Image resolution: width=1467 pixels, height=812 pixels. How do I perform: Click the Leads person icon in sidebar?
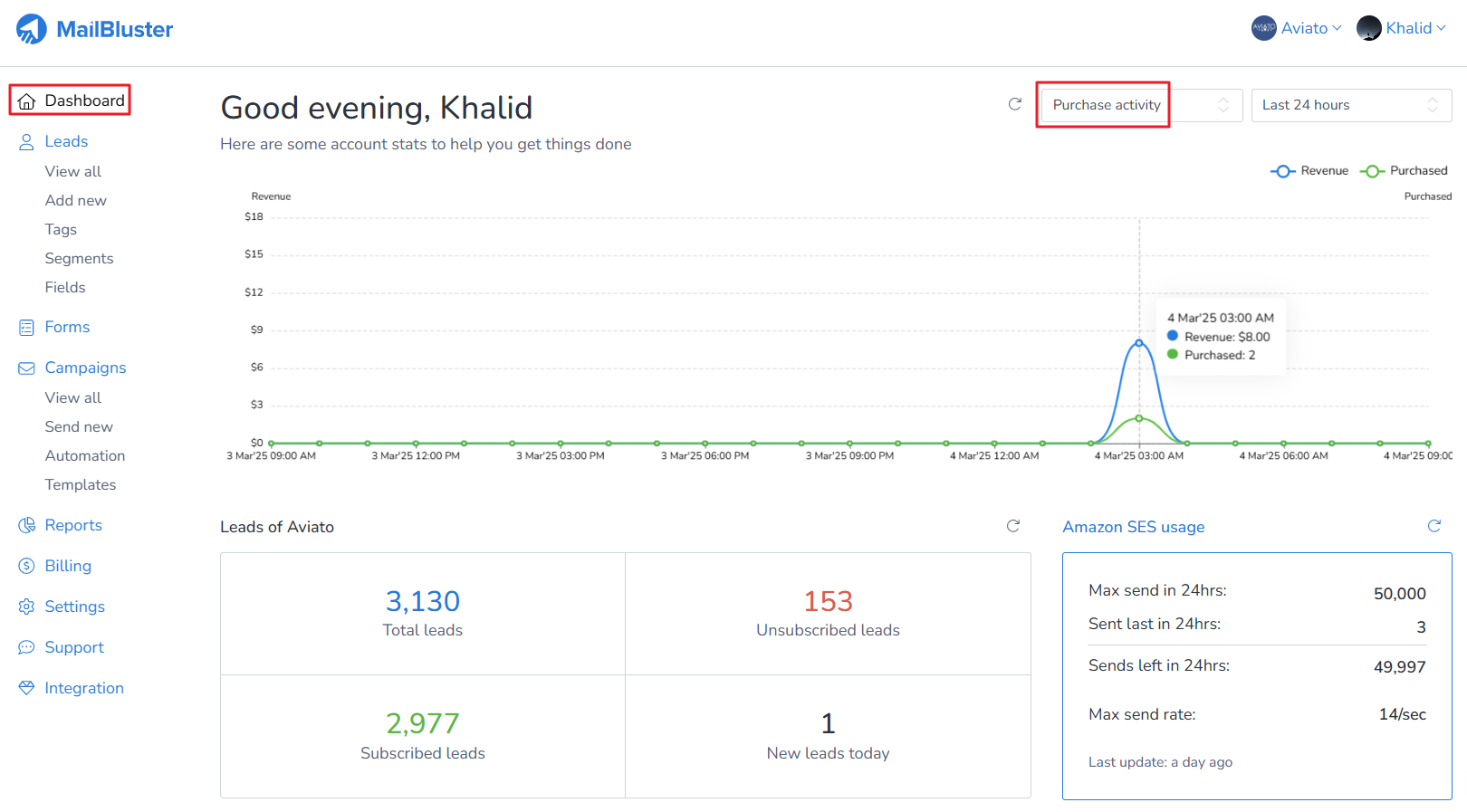tap(26, 142)
